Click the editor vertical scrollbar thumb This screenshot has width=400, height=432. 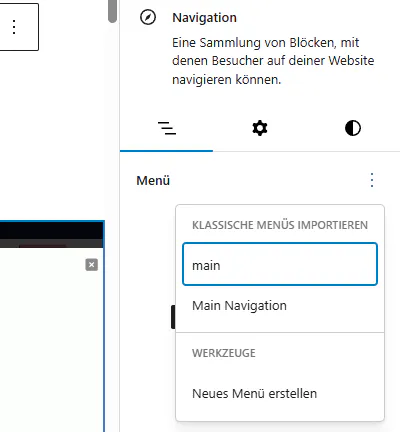pyautogui.click(x=112, y=11)
